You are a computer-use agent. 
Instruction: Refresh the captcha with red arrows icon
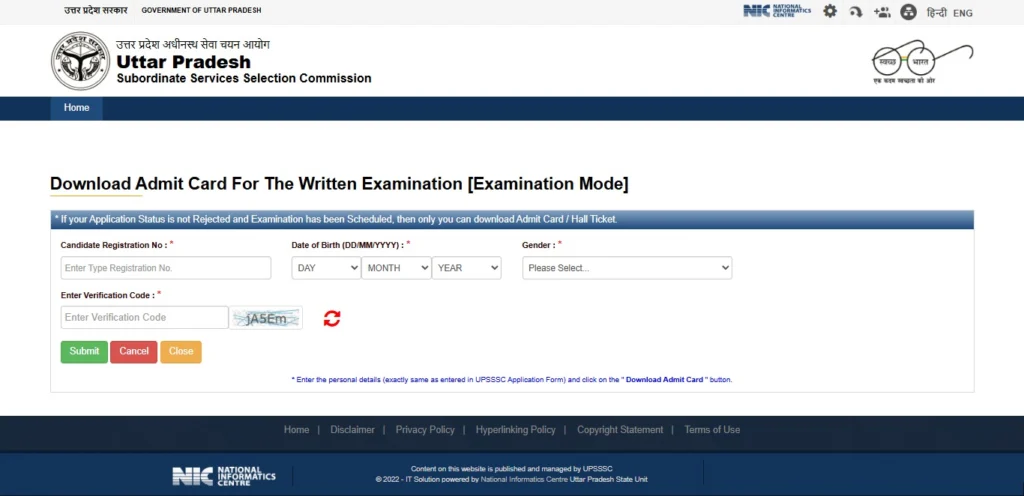tap(332, 318)
